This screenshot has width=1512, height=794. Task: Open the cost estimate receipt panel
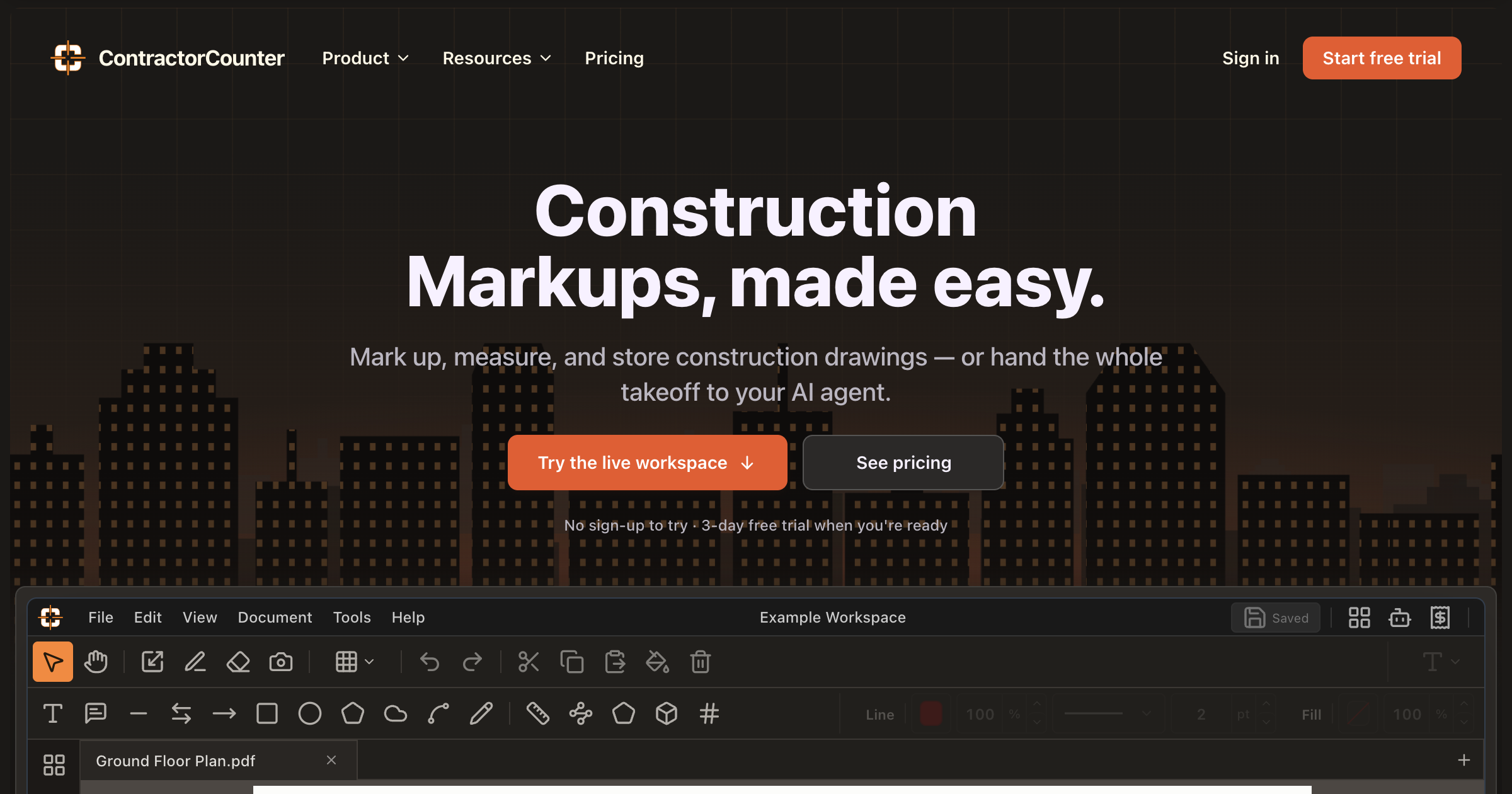pos(1440,618)
